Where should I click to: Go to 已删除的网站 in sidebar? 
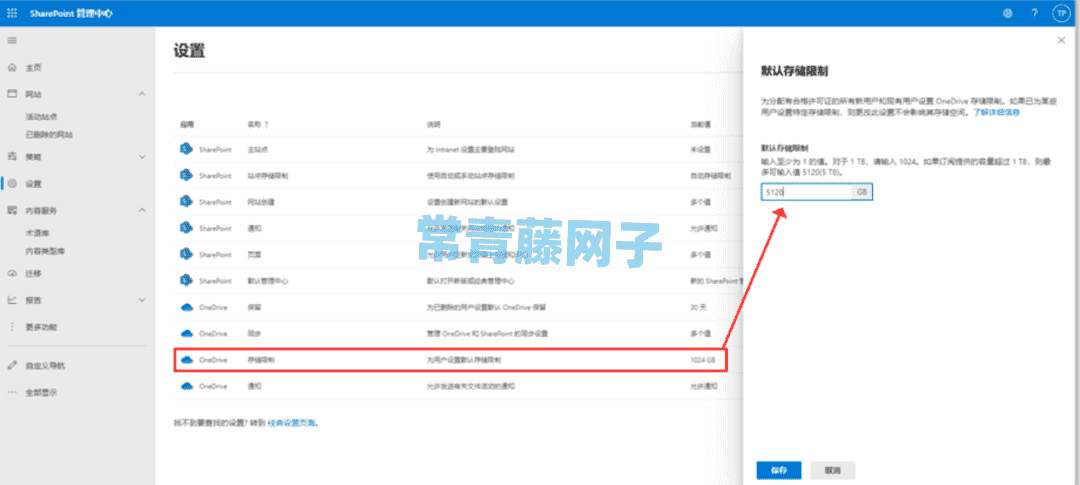[x=49, y=134]
